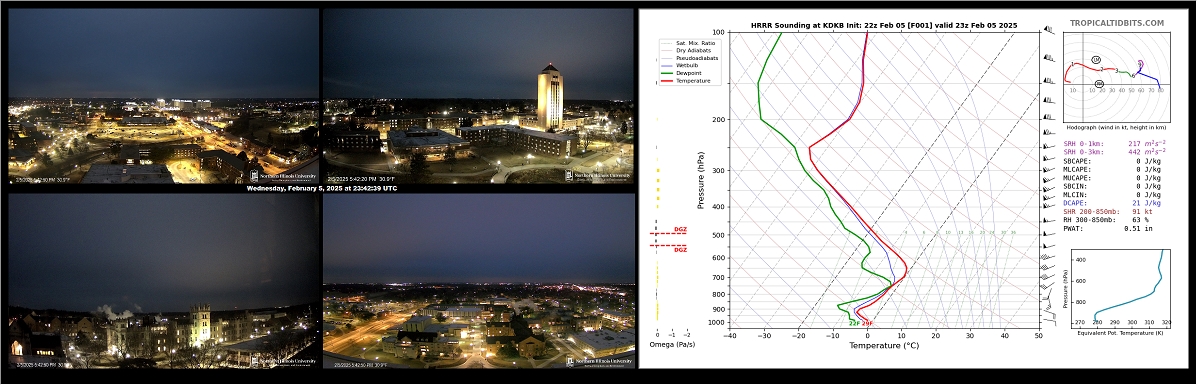The height and width of the screenshot is (385, 1197).
Task: Click the RH 300-850mb 63 % row
Action: (1105, 220)
